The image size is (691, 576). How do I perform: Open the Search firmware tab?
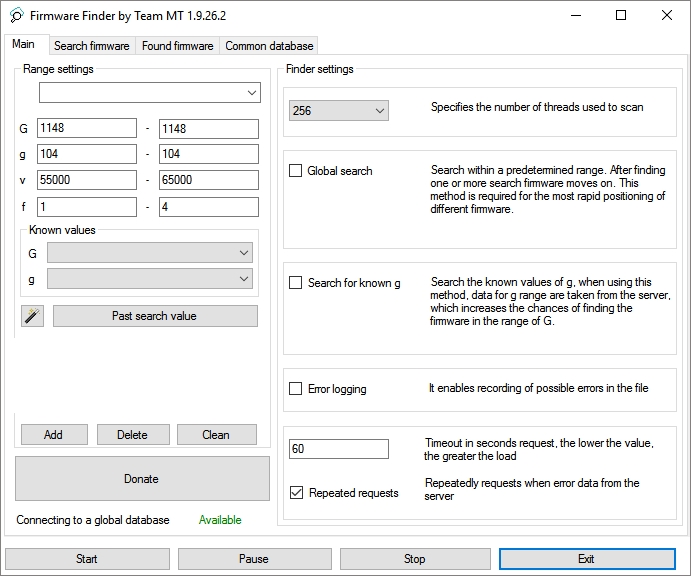point(92,46)
